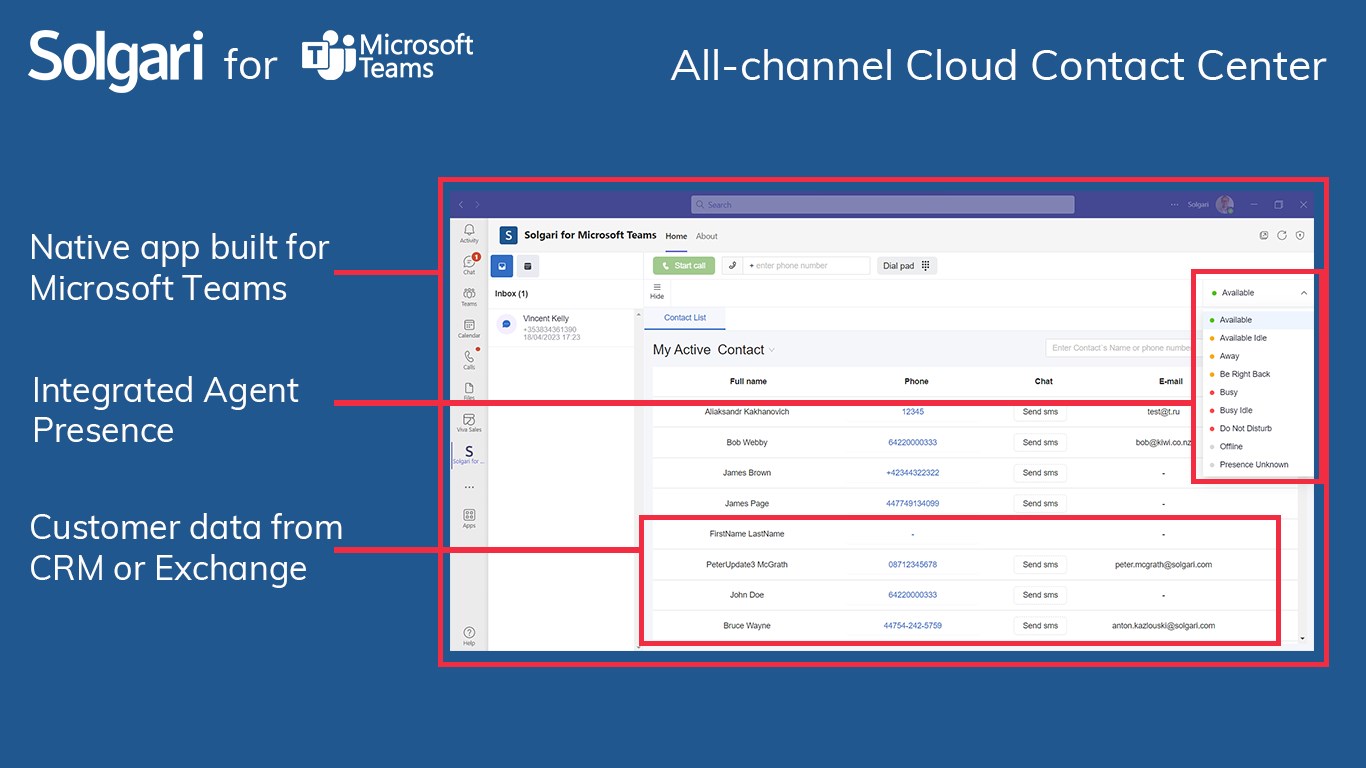Click the enter phone number field

807,266
